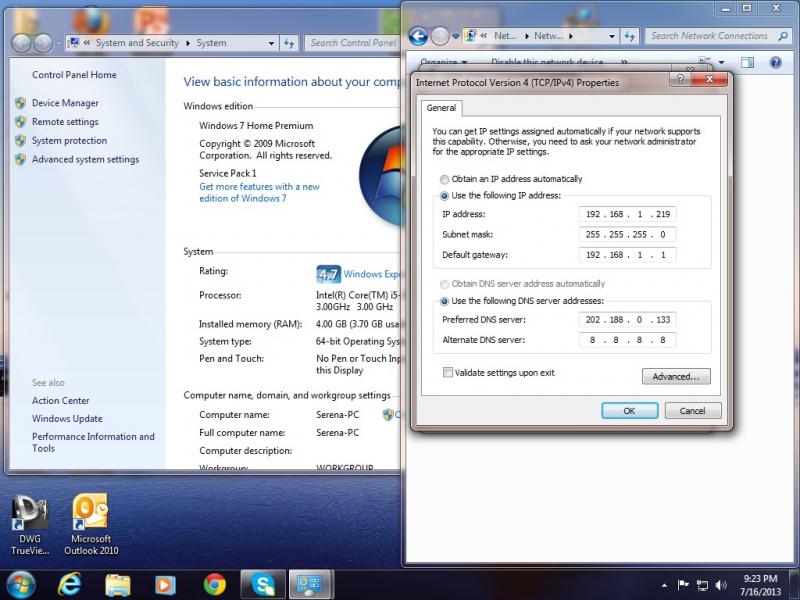The height and width of the screenshot is (600, 800).
Task: Toggle Validate settings upon exit checkbox
Action: click(x=447, y=372)
